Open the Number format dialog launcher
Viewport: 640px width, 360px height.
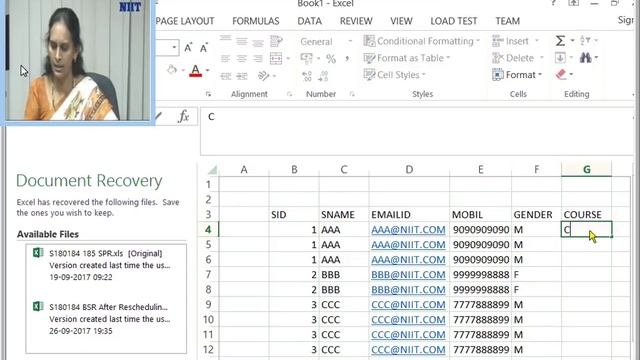pos(352,94)
